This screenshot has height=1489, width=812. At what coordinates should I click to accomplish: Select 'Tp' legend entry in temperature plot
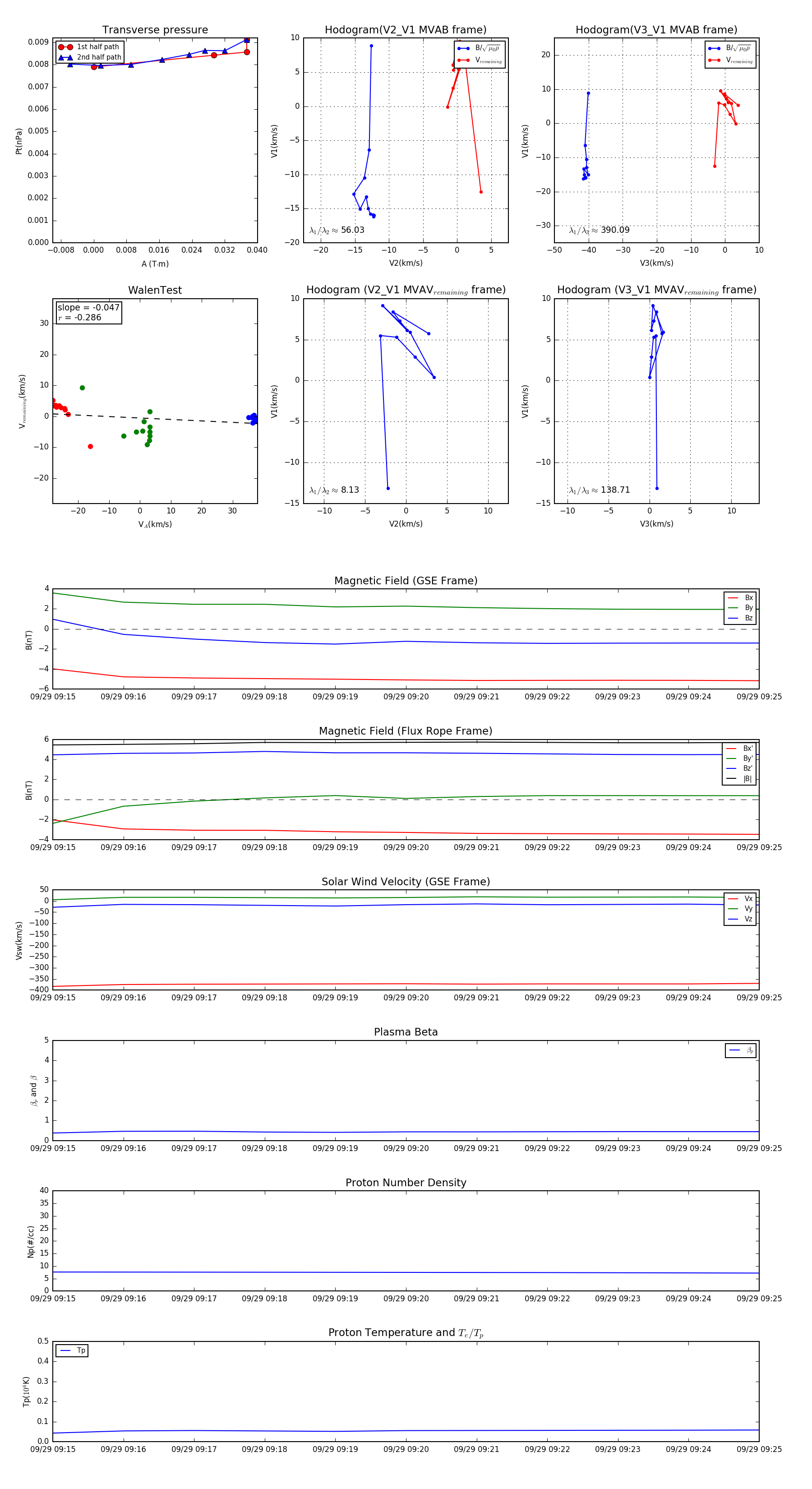click(x=72, y=1351)
